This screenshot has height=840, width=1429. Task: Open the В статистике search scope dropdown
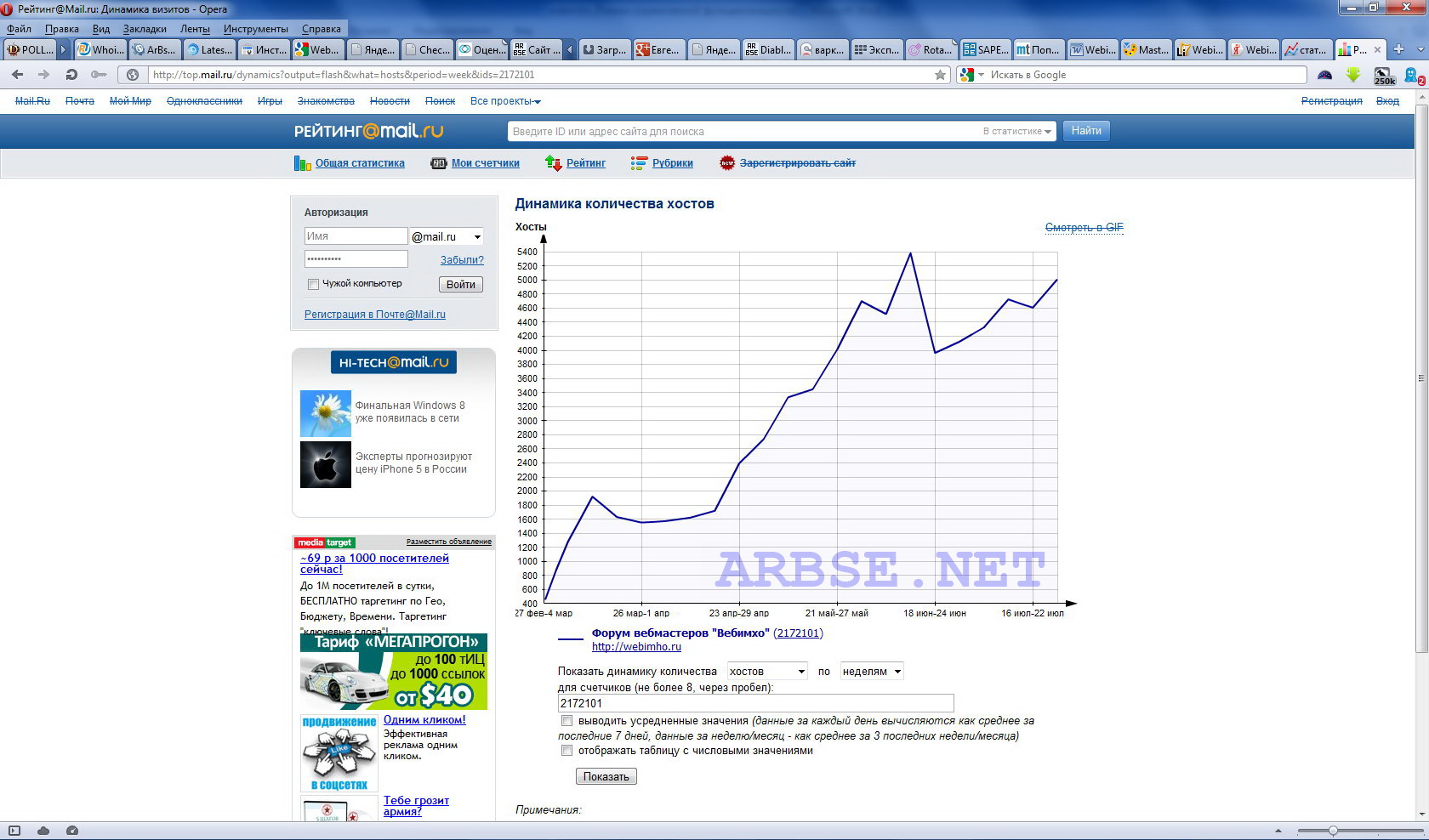[1017, 131]
